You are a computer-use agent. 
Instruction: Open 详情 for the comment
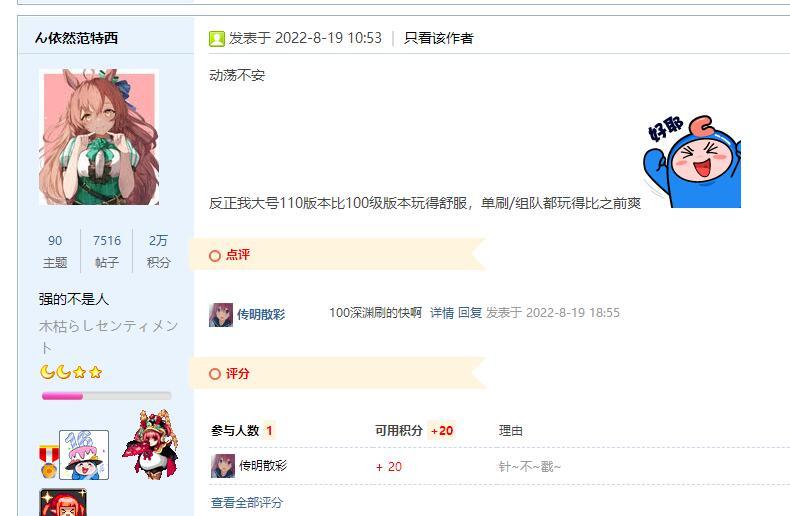tap(442, 313)
